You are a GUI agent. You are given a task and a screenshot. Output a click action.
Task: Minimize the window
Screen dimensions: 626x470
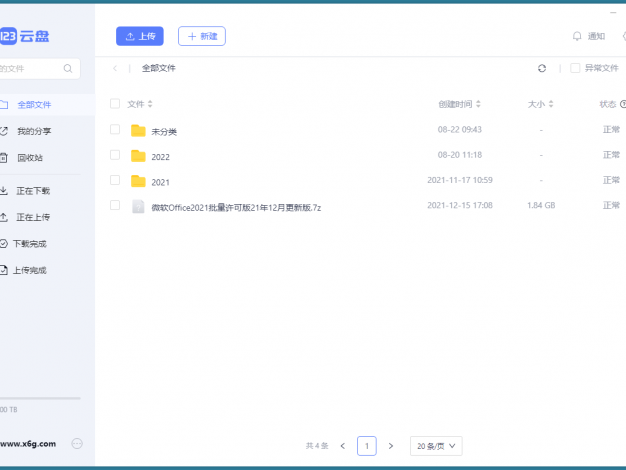[x=613, y=13]
